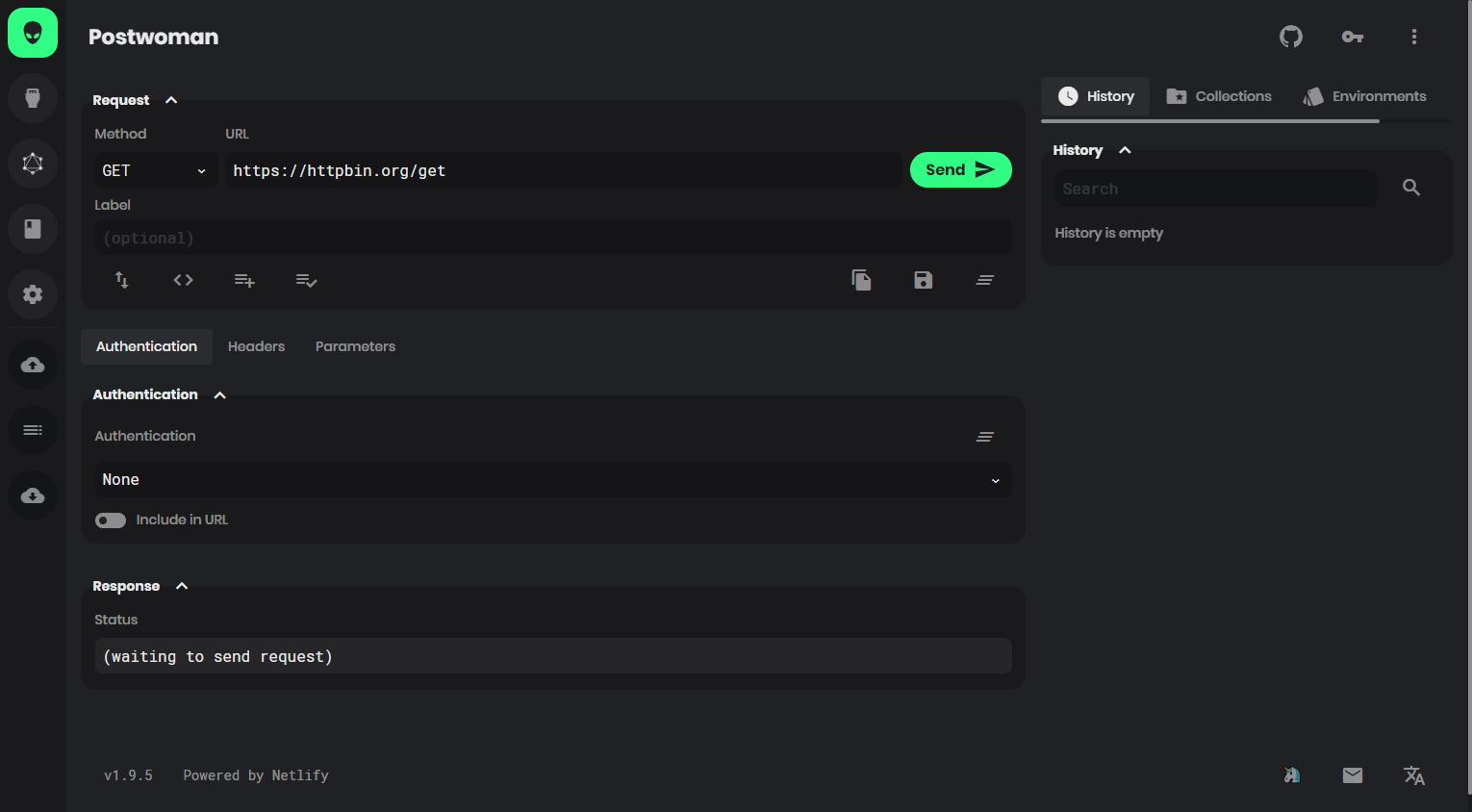Show generated code with angle brackets icon
This screenshot has width=1472, height=812.
[x=184, y=280]
